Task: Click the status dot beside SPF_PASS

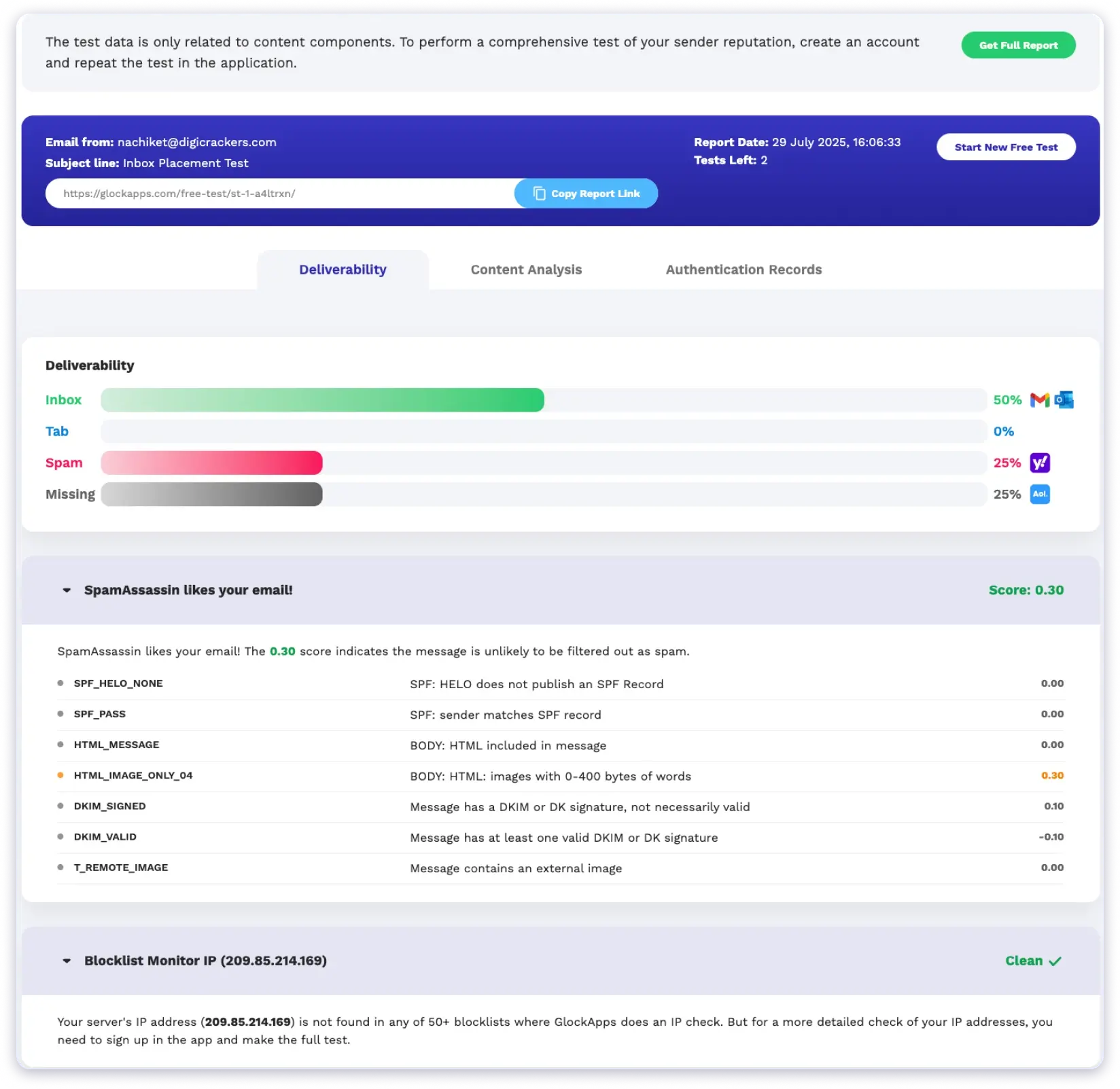Action: tap(60, 713)
